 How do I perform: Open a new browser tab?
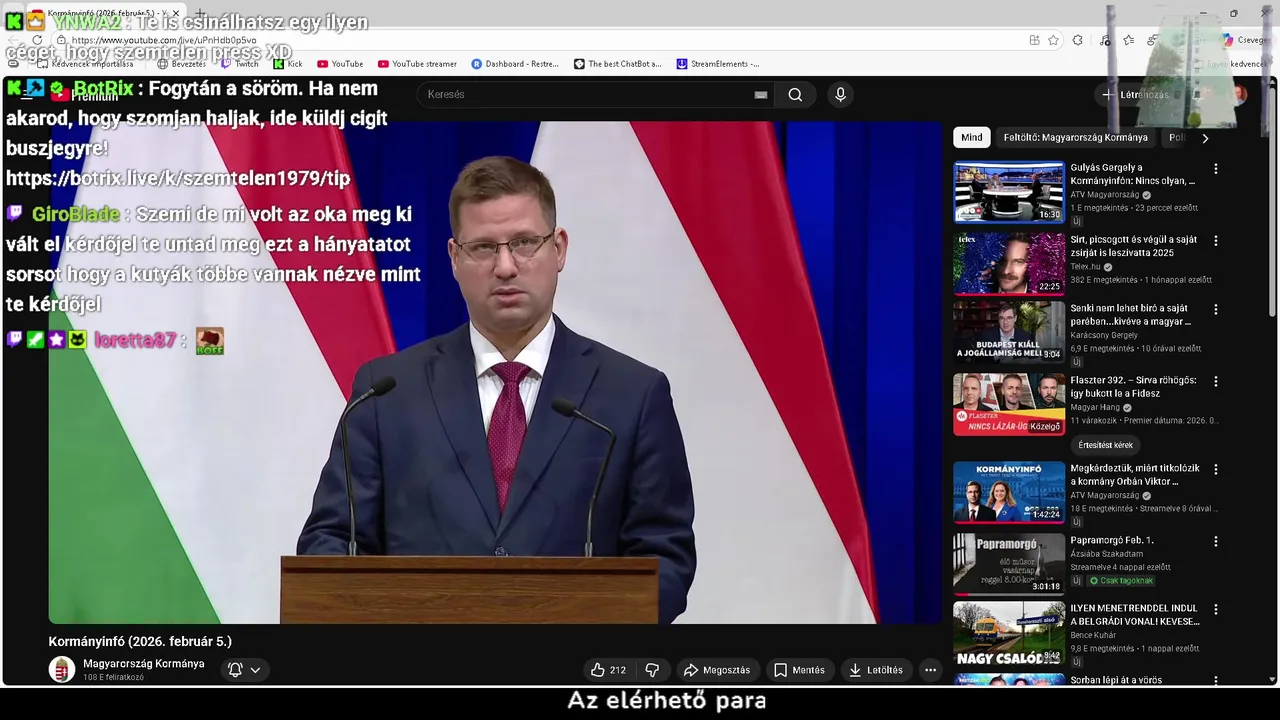coord(199,14)
